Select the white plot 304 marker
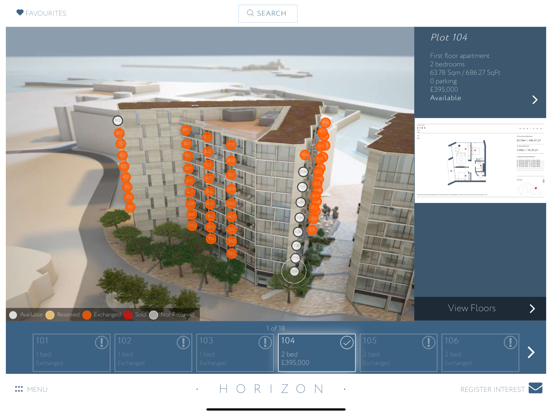The image size is (552, 414). 296,245
